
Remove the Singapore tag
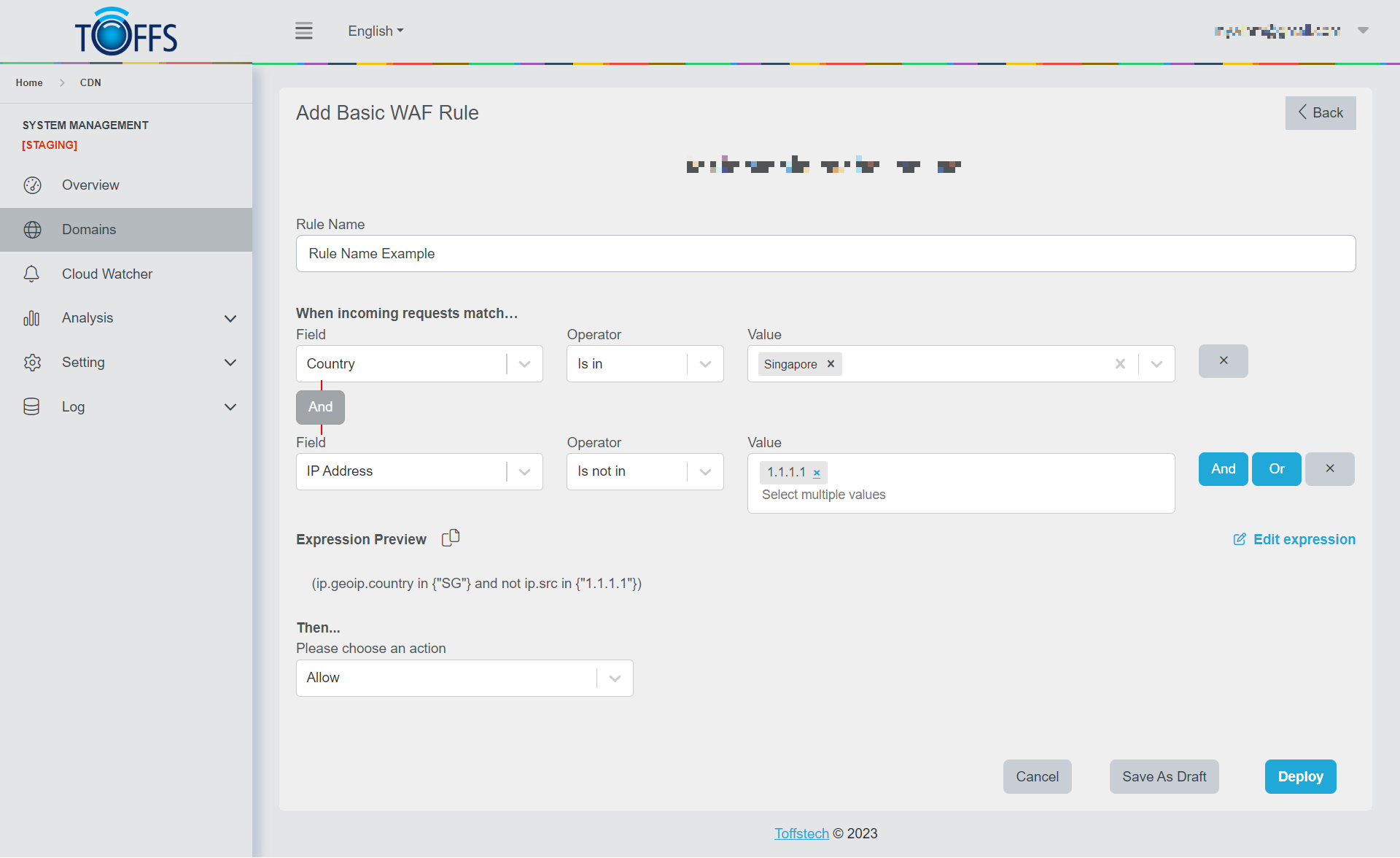pos(831,364)
